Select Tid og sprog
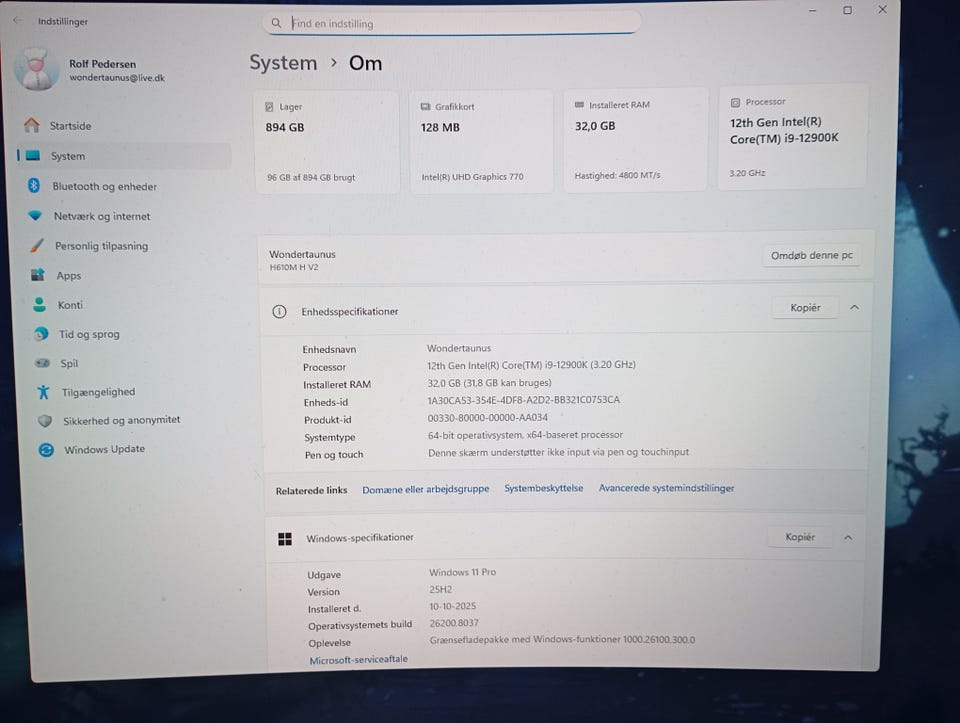The width and height of the screenshot is (960, 723). [x=130, y=334]
